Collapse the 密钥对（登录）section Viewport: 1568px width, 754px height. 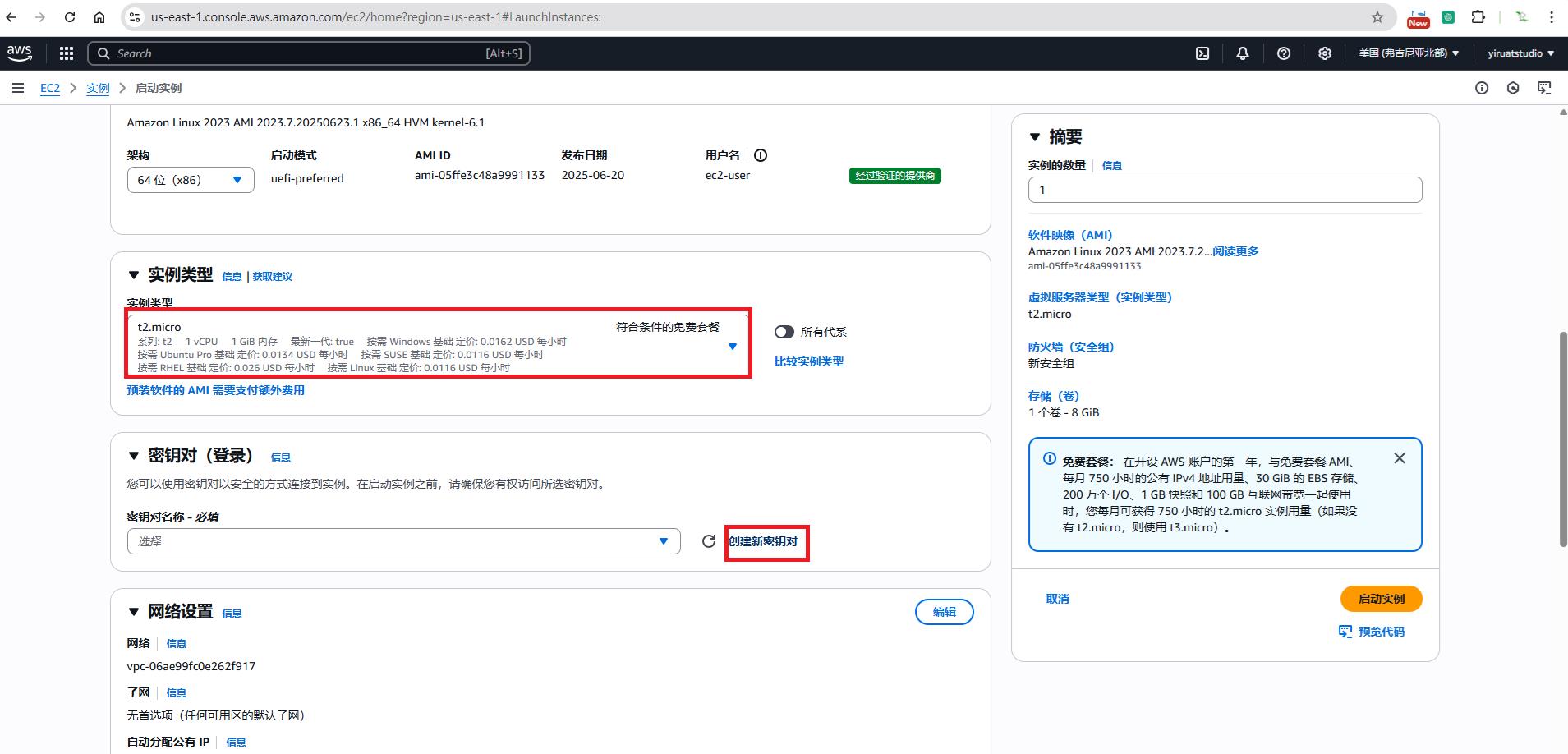(x=134, y=456)
